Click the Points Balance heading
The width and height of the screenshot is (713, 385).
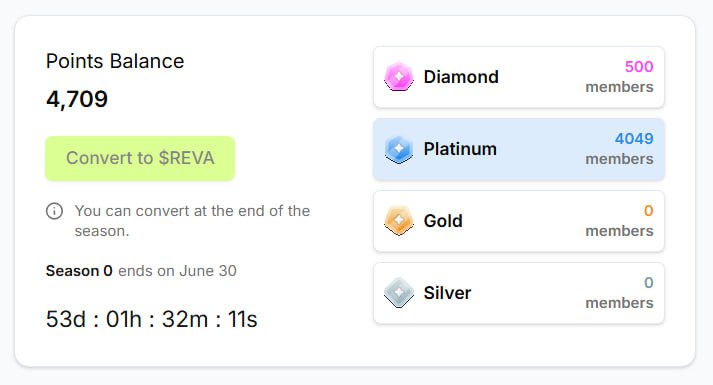click(x=115, y=61)
